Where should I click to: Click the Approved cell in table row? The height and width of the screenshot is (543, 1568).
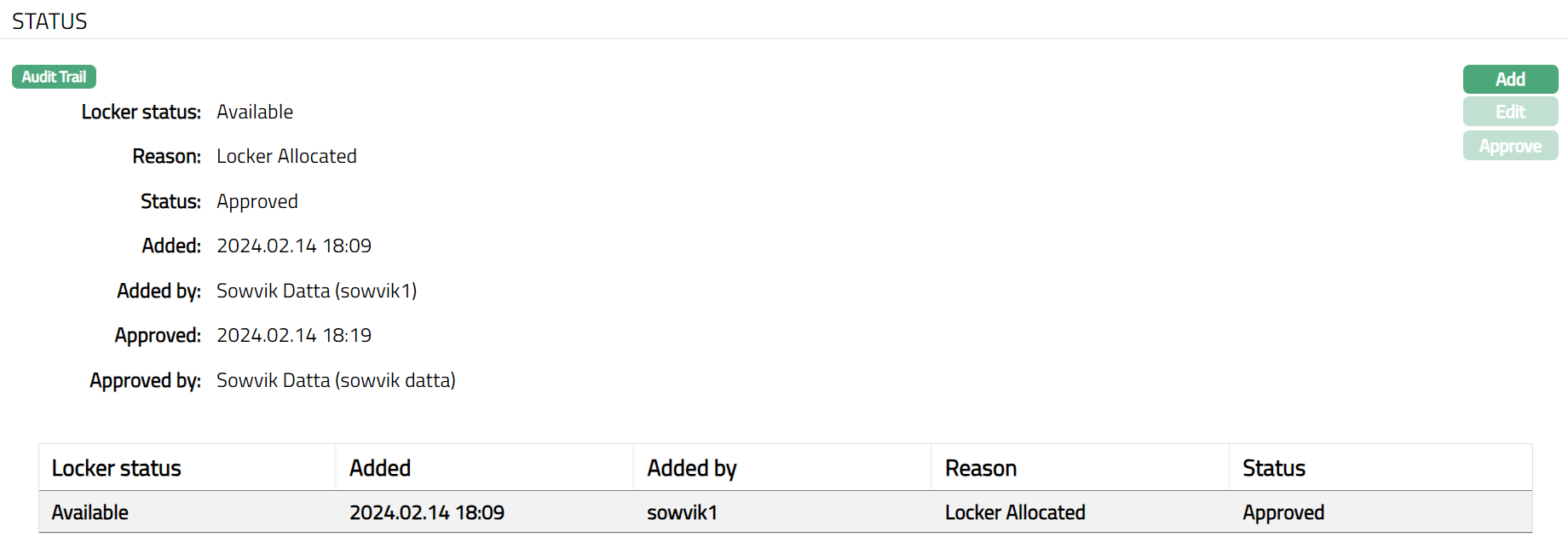pyautogui.click(x=1283, y=512)
